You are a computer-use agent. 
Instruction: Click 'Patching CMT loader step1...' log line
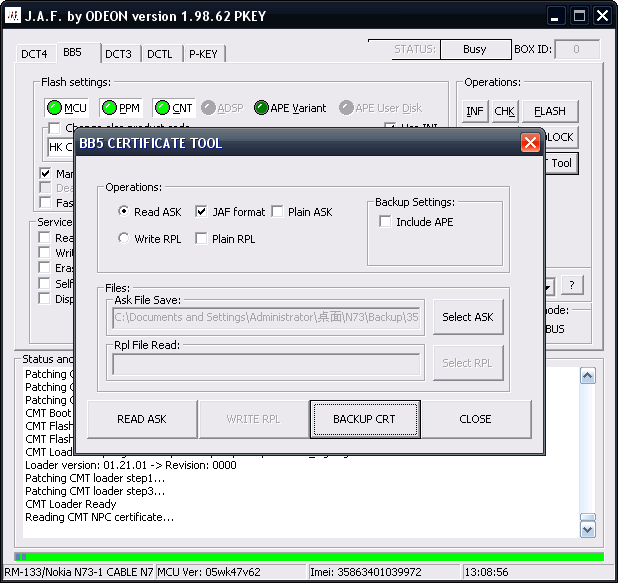coord(95,478)
